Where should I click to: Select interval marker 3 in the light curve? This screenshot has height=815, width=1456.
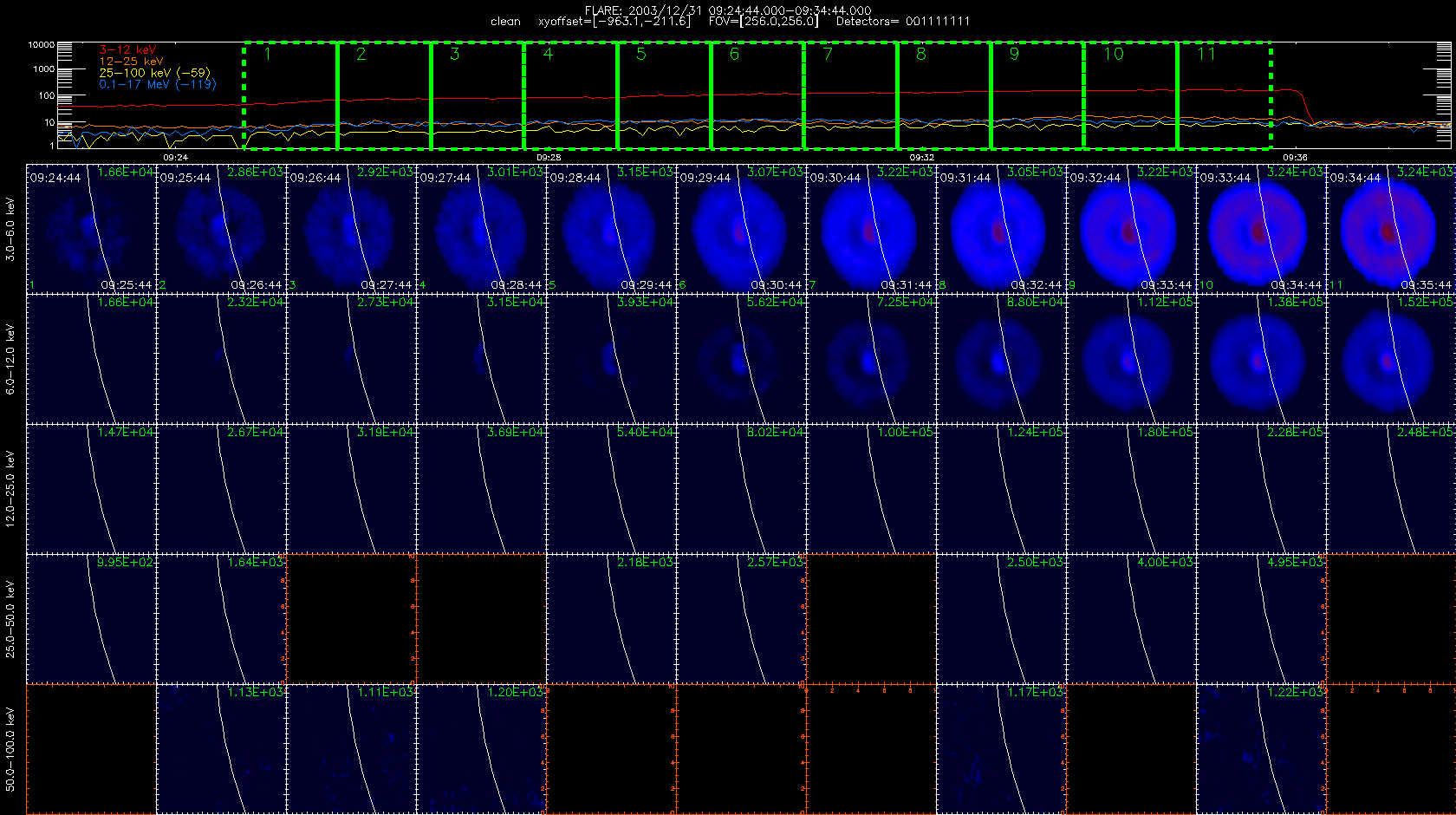[x=455, y=55]
